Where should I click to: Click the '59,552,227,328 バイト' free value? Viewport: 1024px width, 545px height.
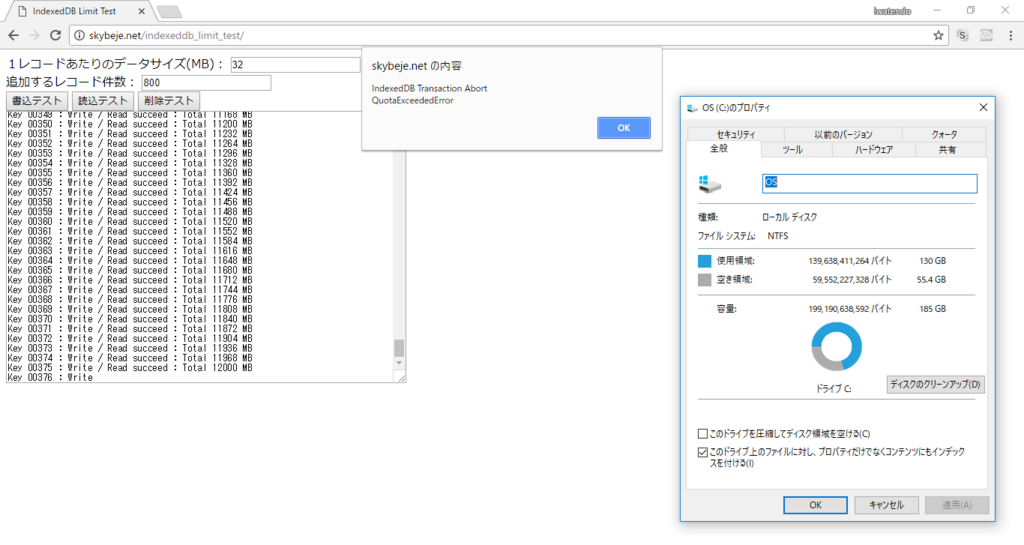[852, 279]
